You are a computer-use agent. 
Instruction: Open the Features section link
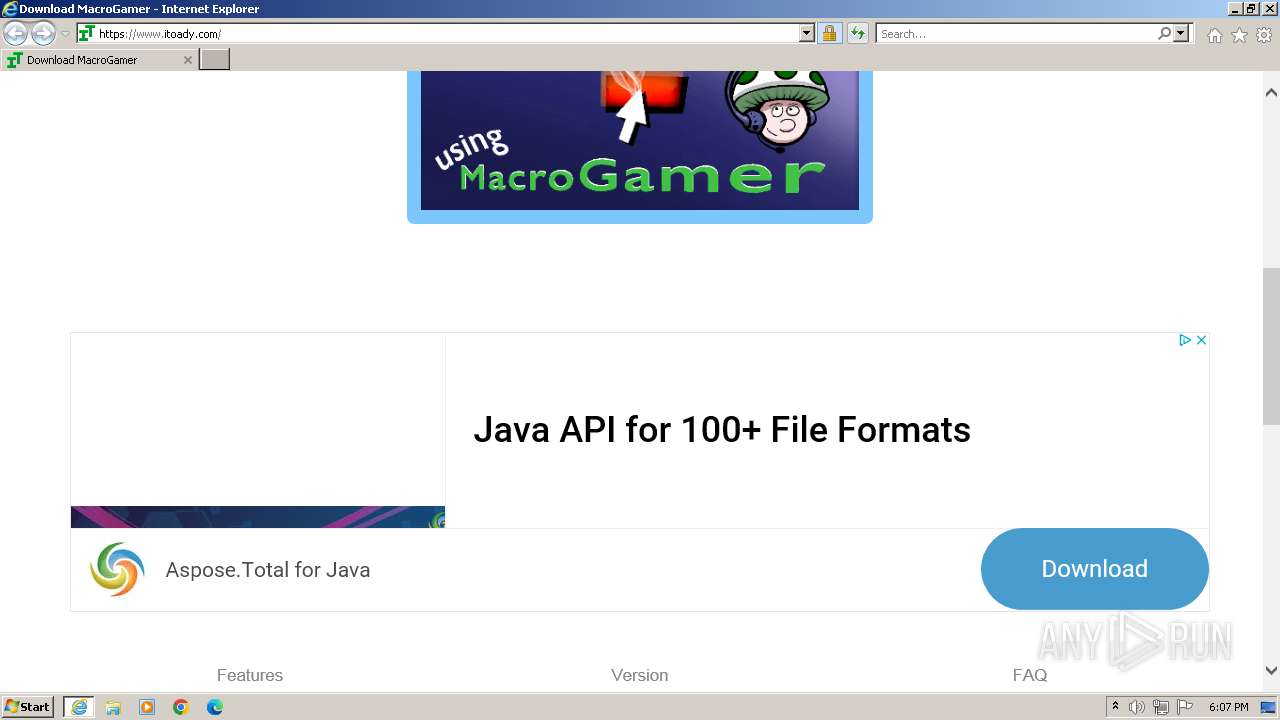pyautogui.click(x=250, y=675)
